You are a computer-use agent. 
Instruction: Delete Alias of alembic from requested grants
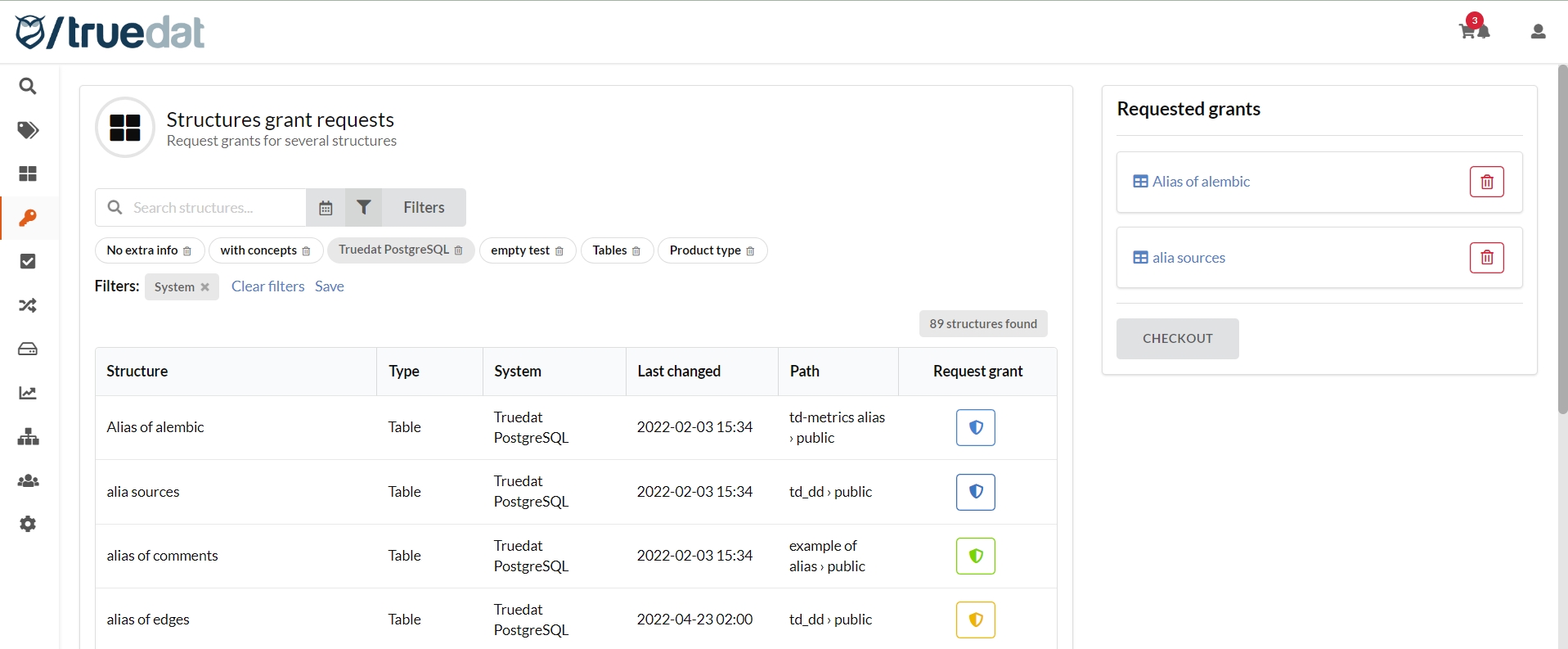click(x=1486, y=182)
